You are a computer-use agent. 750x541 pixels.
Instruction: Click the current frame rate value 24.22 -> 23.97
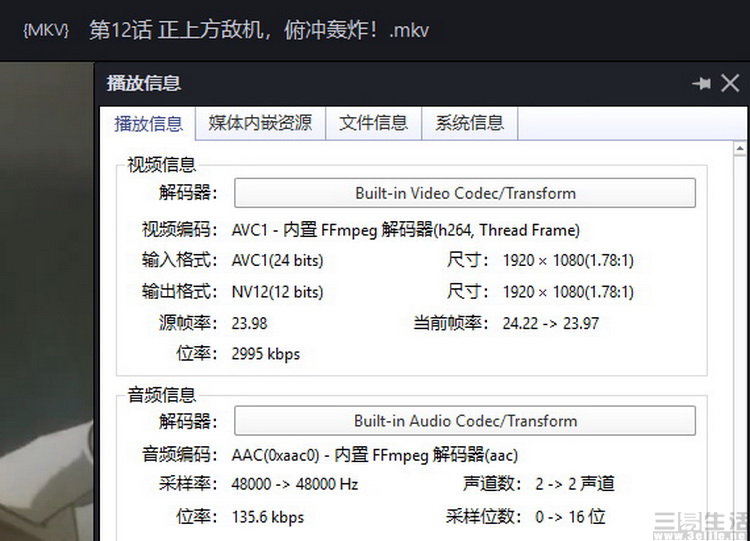tap(551, 323)
